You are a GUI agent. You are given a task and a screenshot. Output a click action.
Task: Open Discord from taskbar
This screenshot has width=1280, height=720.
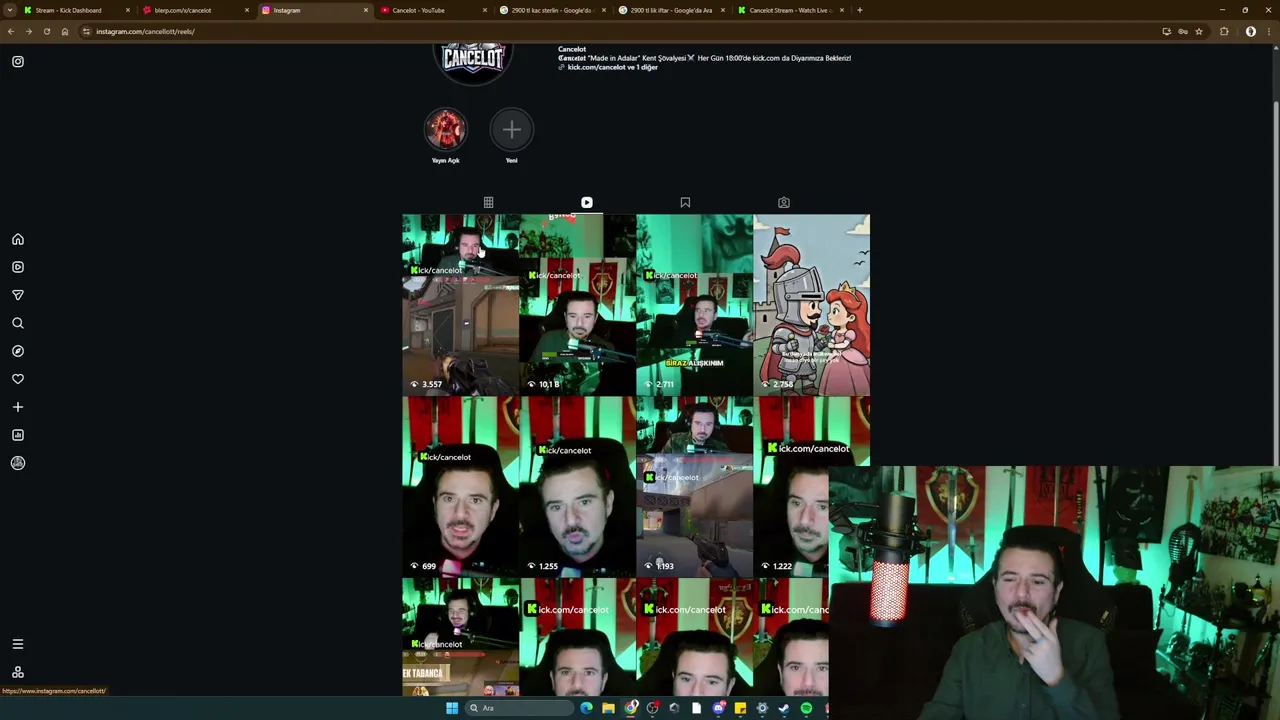(718, 708)
